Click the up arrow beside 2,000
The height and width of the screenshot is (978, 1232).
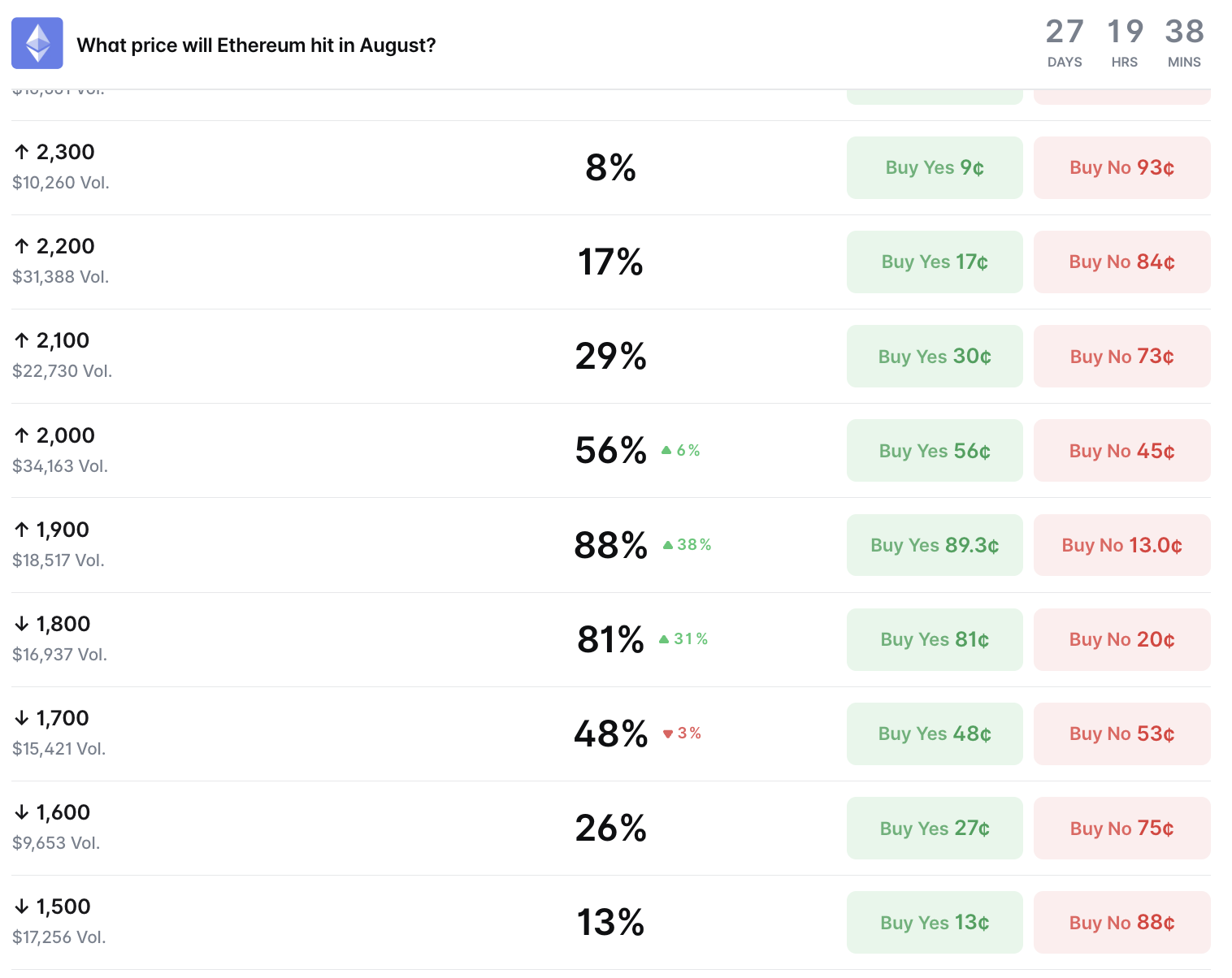coord(22,435)
